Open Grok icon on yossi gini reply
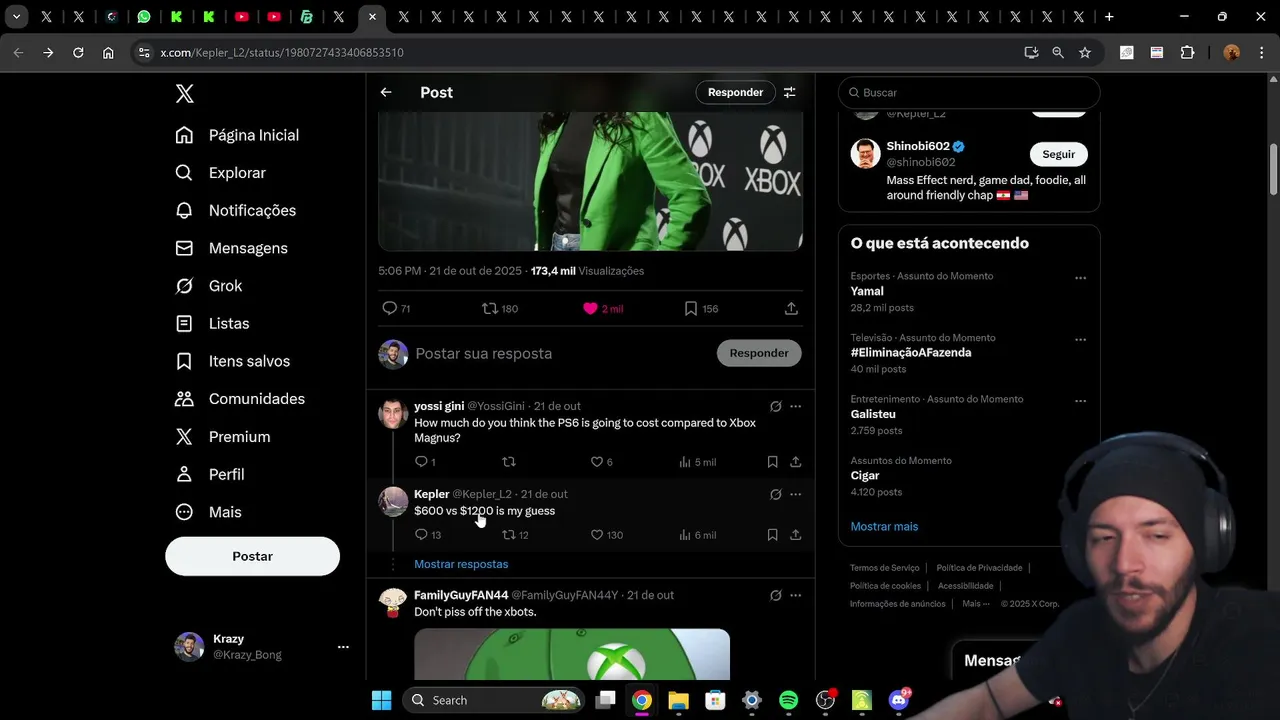Viewport: 1280px width, 720px height. [776, 406]
